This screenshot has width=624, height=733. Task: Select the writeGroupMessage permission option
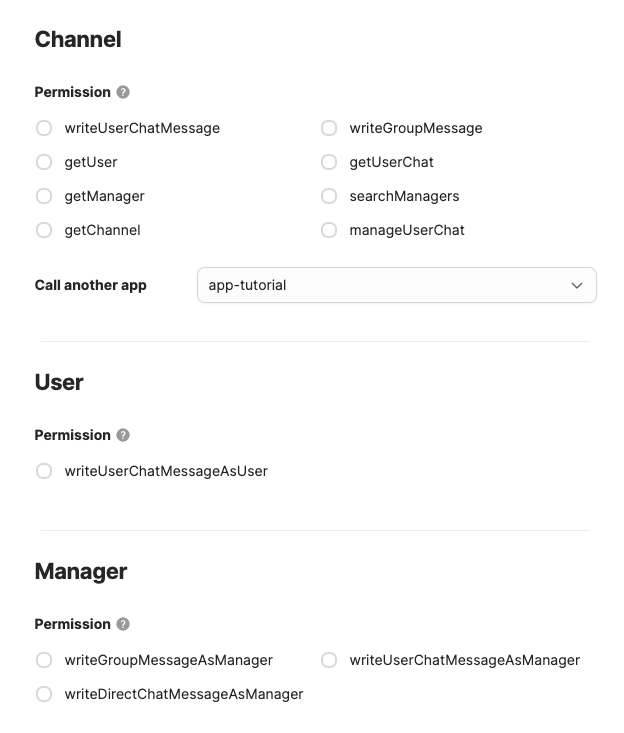(x=329, y=128)
